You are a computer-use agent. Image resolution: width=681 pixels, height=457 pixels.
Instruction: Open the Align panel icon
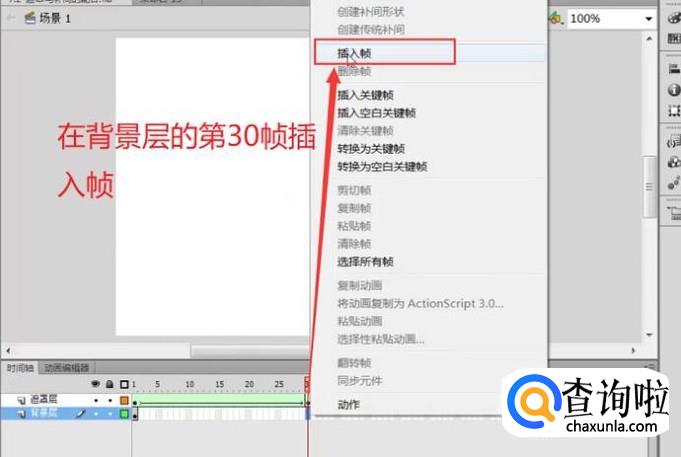coord(673,67)
